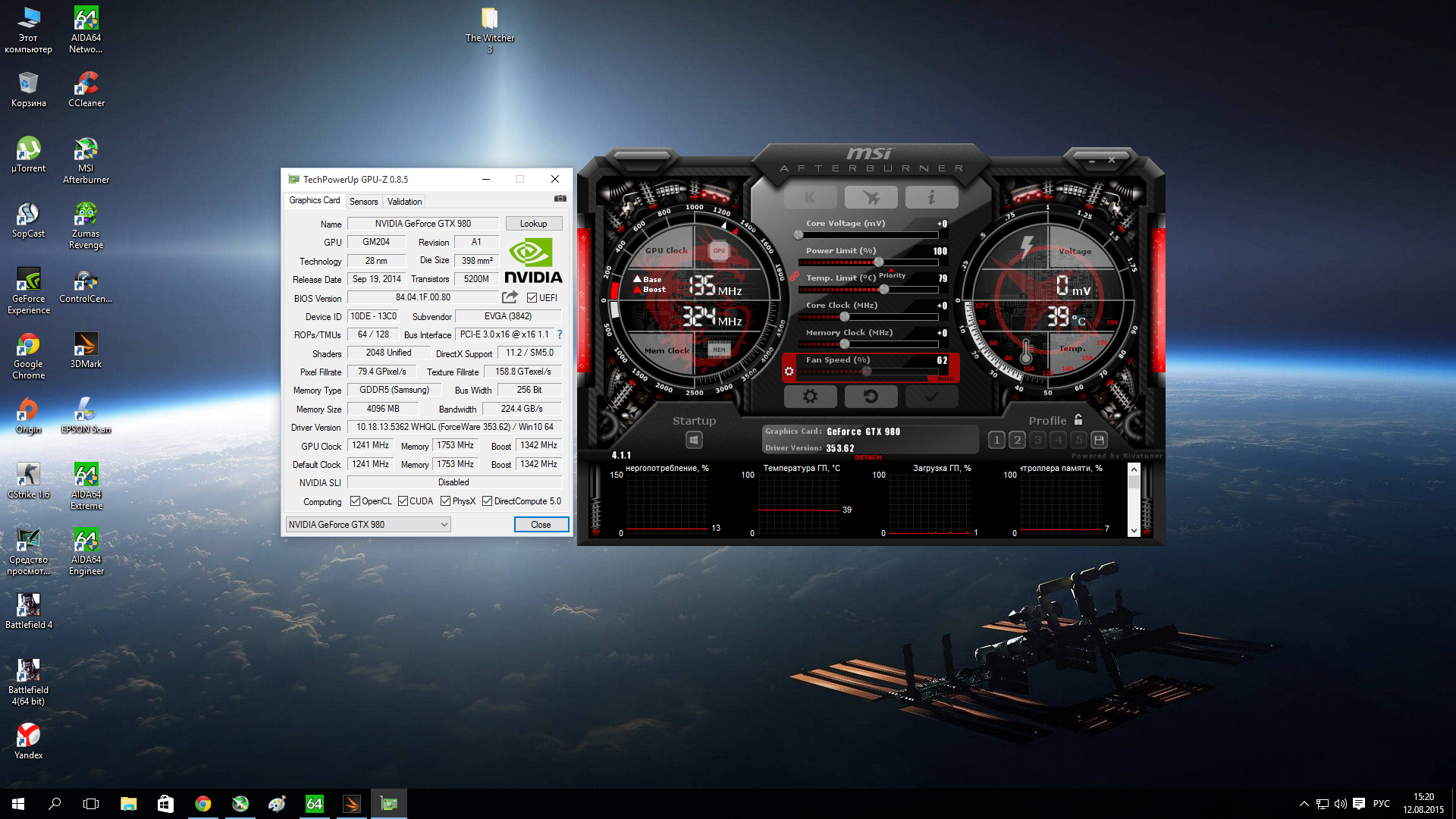Screen dimensions: 1456x819
Task: Toggle Apply at Windows startup button
Action: [694, 440]
